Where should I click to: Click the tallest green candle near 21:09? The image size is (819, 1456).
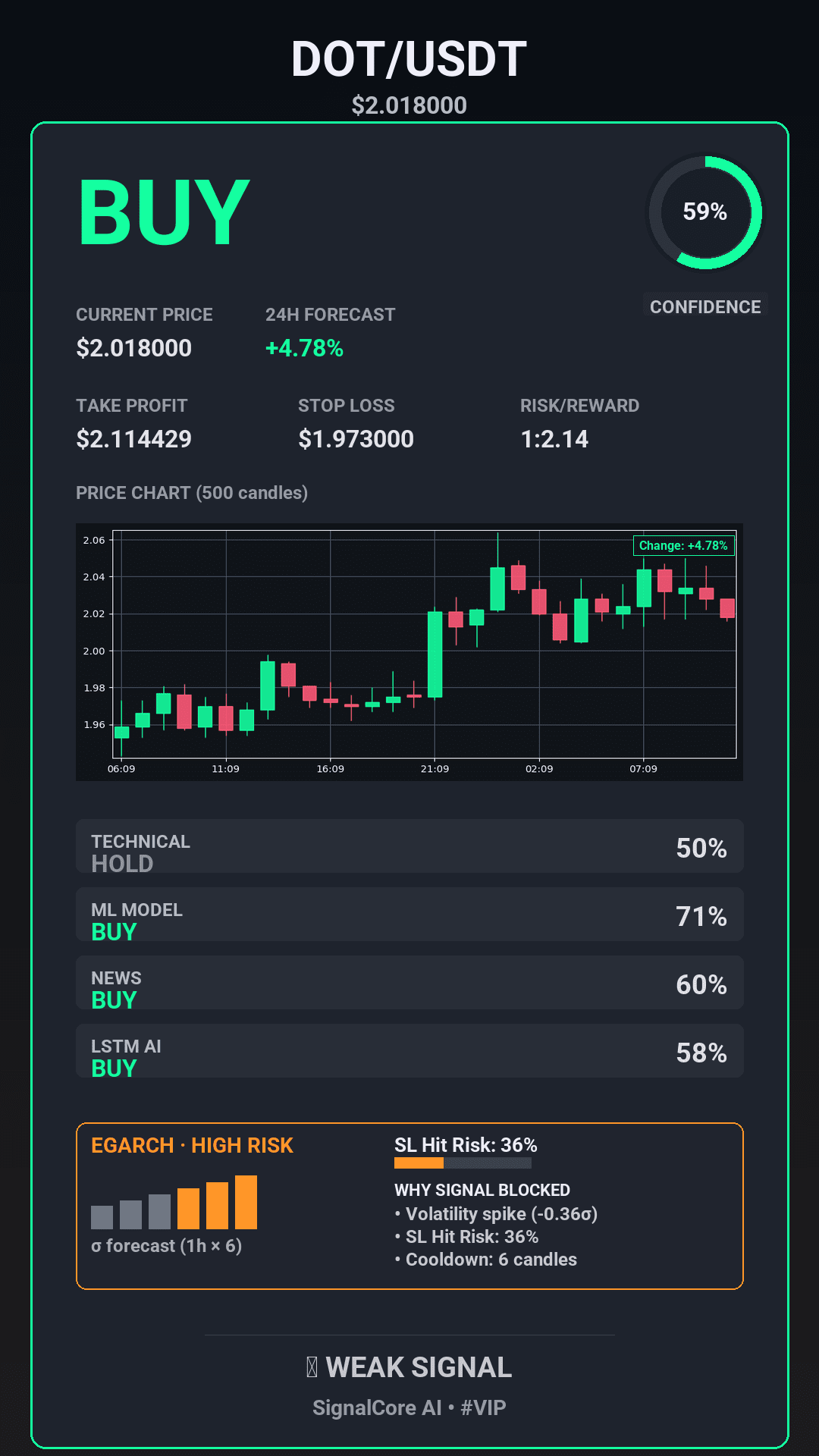pos(435,654)
